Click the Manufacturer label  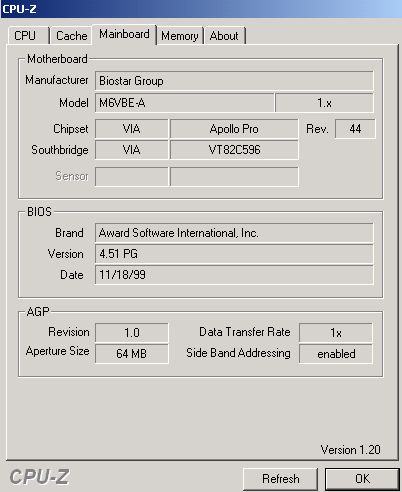(57, 80)
